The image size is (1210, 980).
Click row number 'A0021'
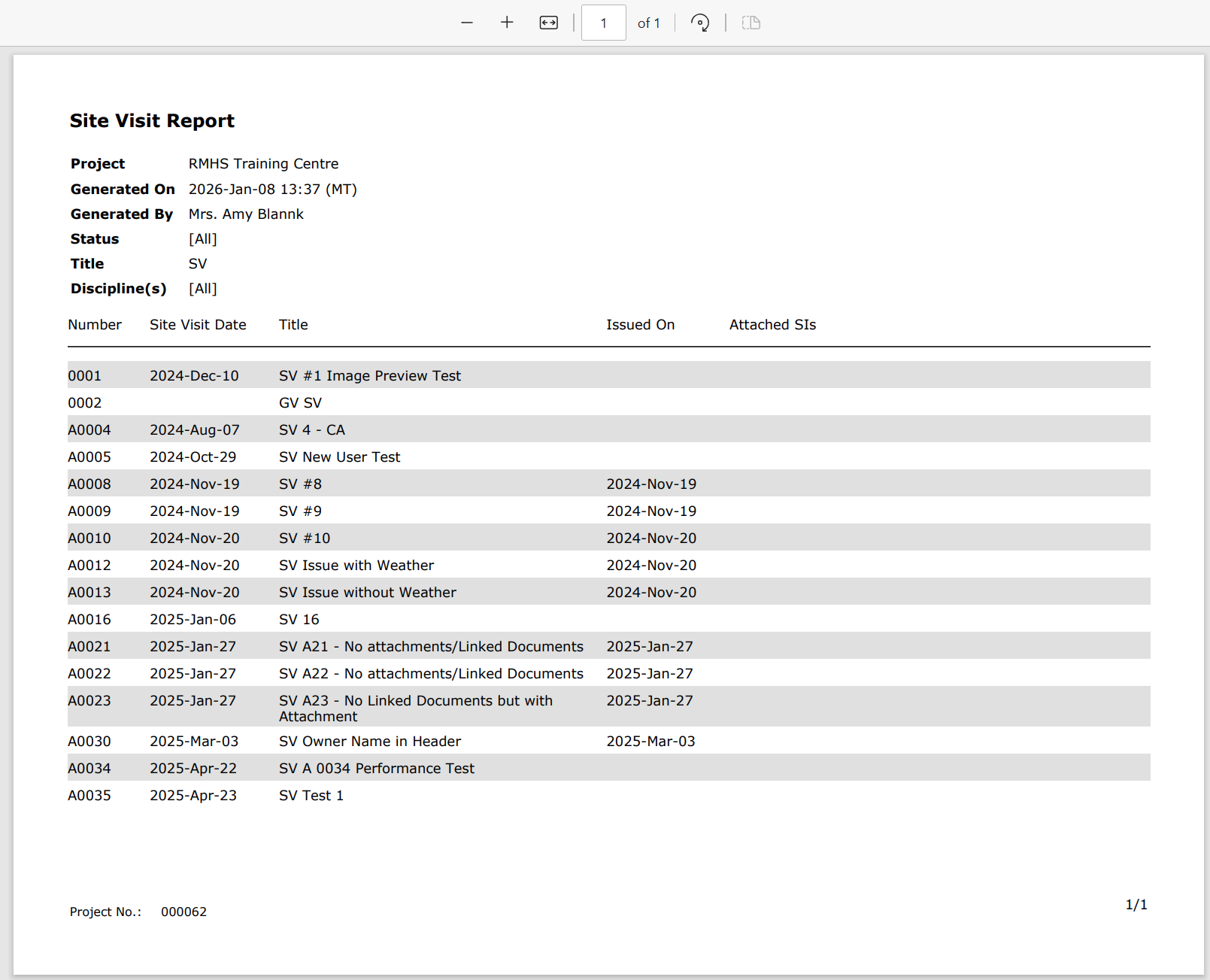[x=89, y=647]
